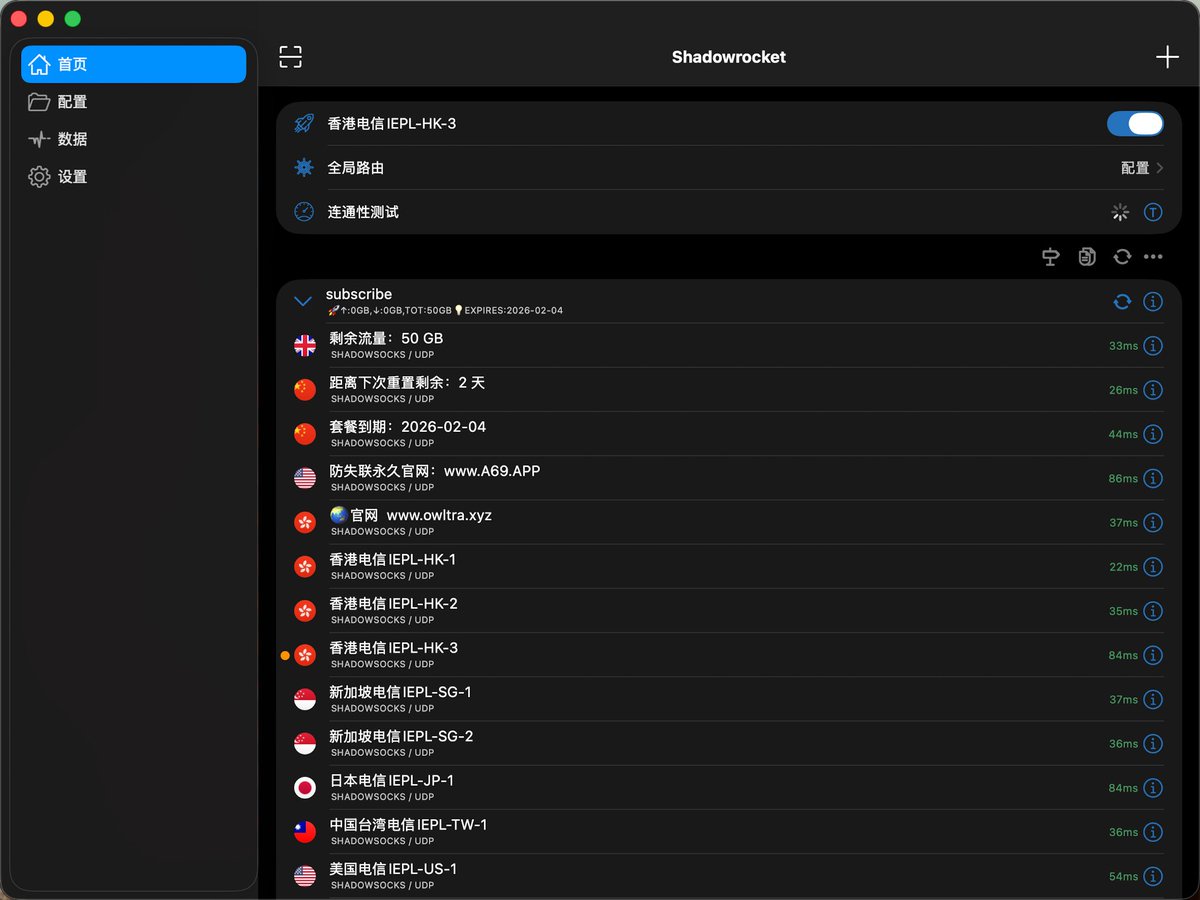Select the 套餐到期: 2026-02-04 entry
This screenshot has width=1200, height=900.
click(x=729, y=434)
